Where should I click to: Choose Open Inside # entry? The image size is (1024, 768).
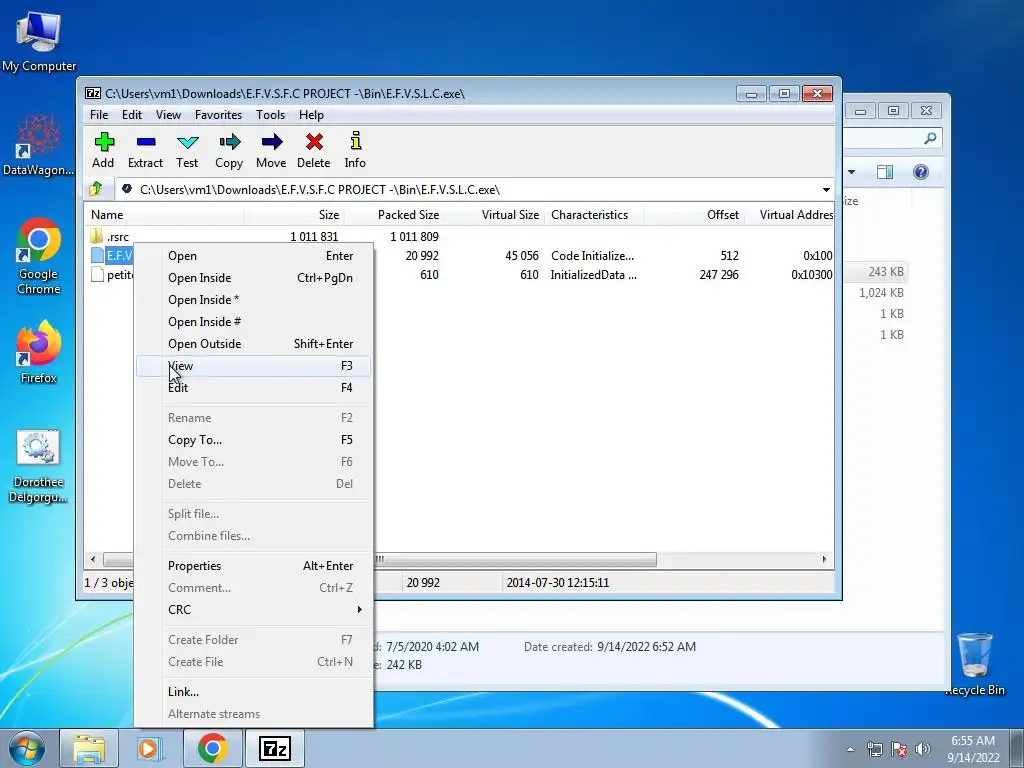pos(253,322)
